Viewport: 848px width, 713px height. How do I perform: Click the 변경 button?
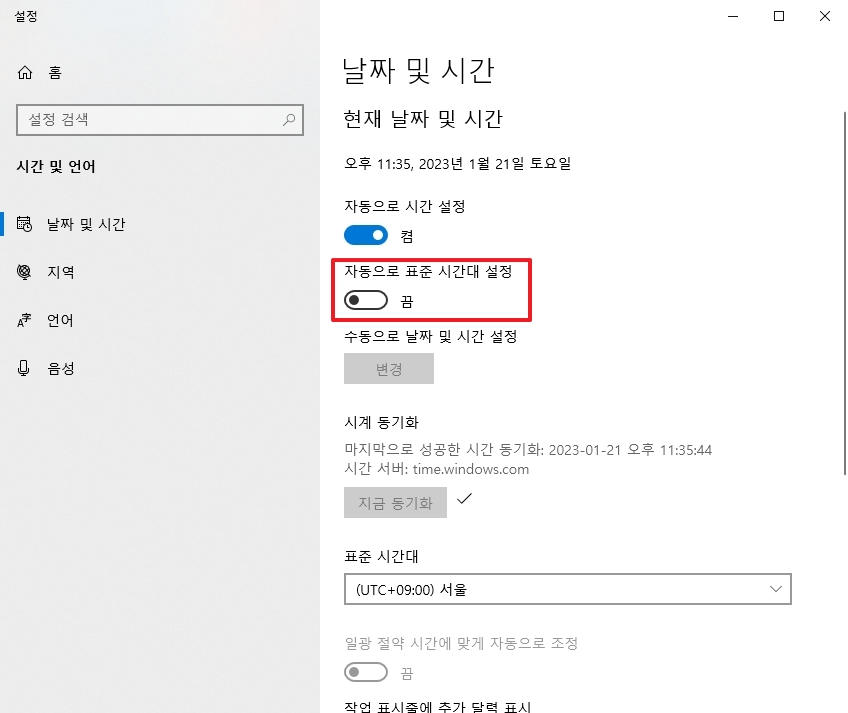389,369
